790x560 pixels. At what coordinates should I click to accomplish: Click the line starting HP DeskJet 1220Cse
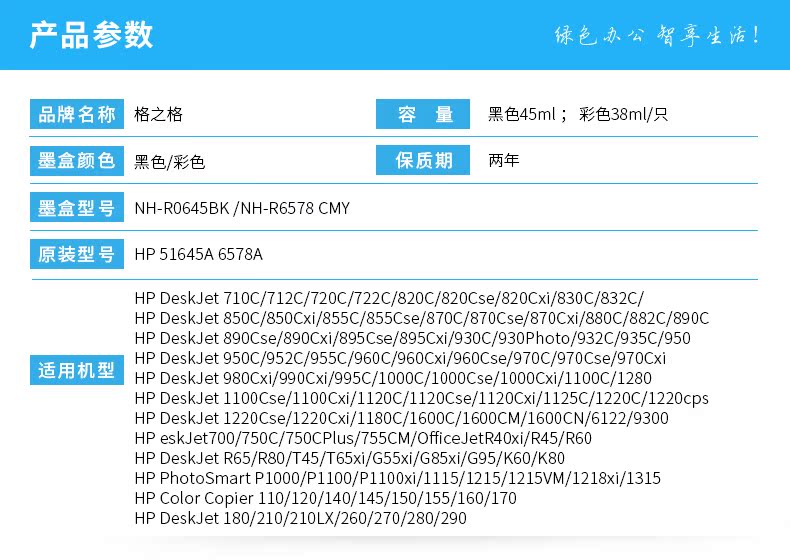402,418
